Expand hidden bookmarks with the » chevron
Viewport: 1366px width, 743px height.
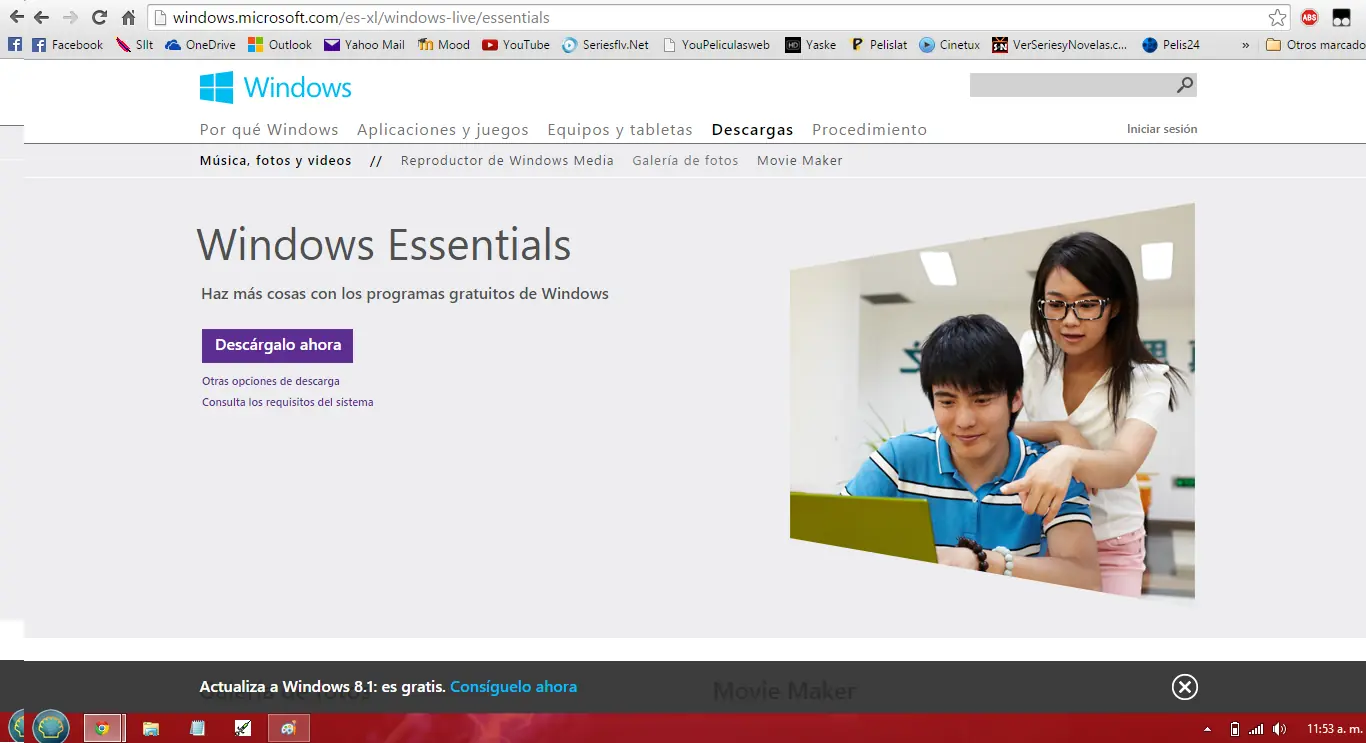(1245, 45)
